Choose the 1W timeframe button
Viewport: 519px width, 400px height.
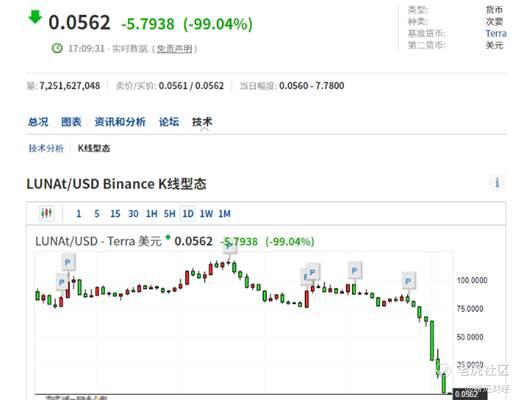[x=206, y=214]
